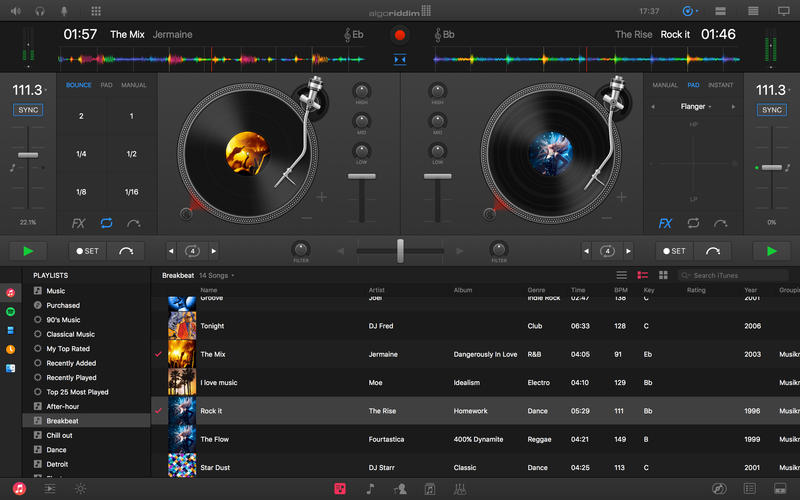Play the left deck
Viewport: 800px width, 500px height.
[28, 251]
